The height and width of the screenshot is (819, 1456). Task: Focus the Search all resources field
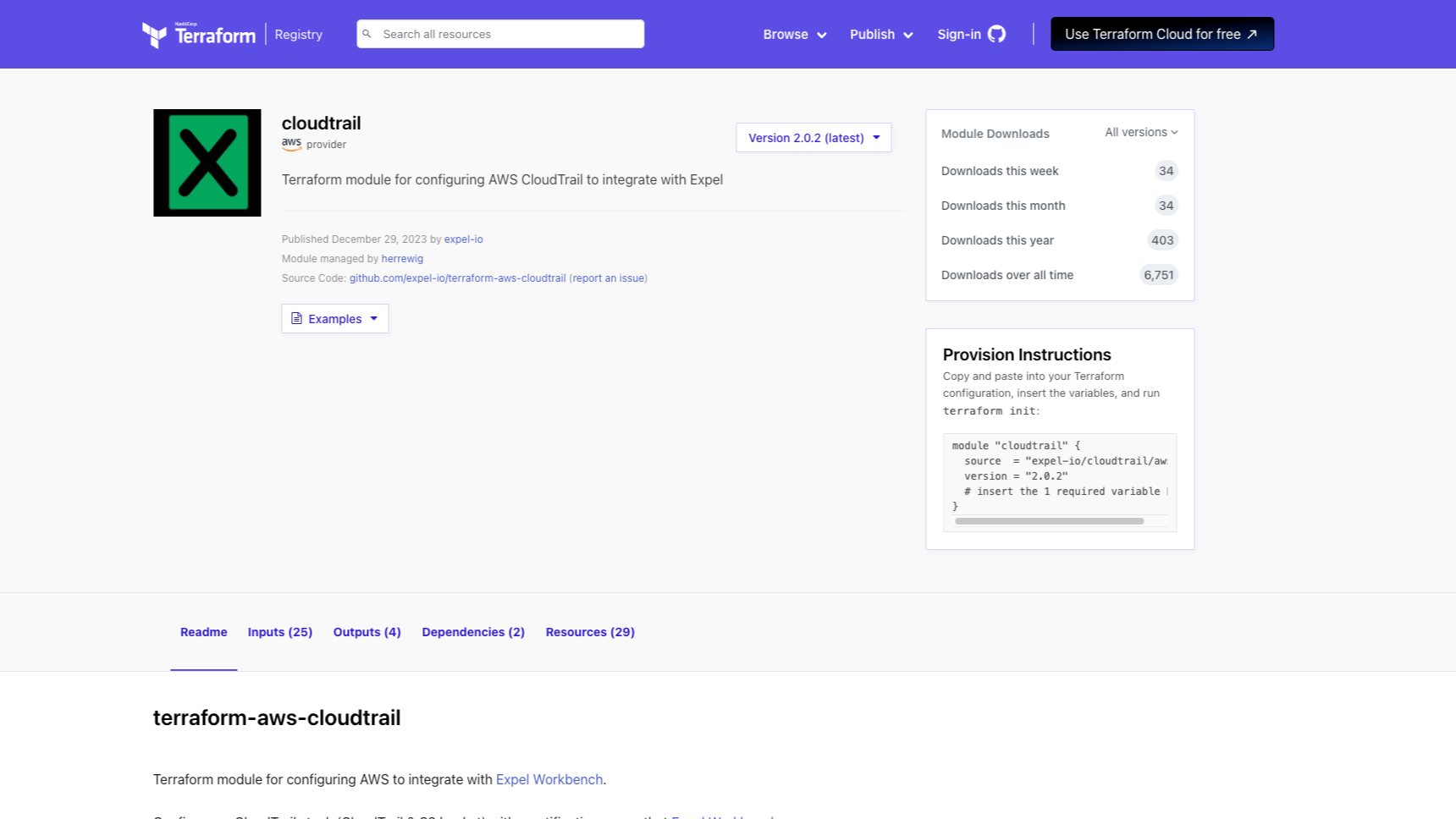[x=500, y=34]
